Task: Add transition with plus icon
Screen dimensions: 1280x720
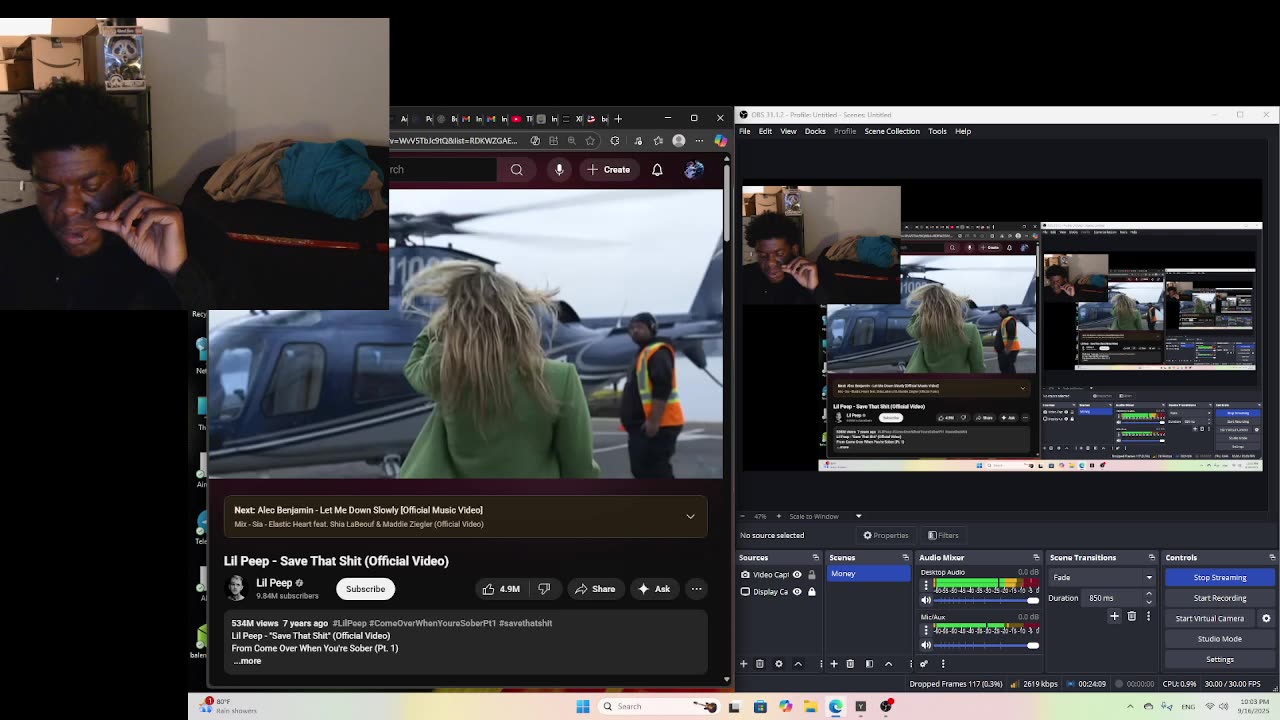Action: [x=1115, y=617]
